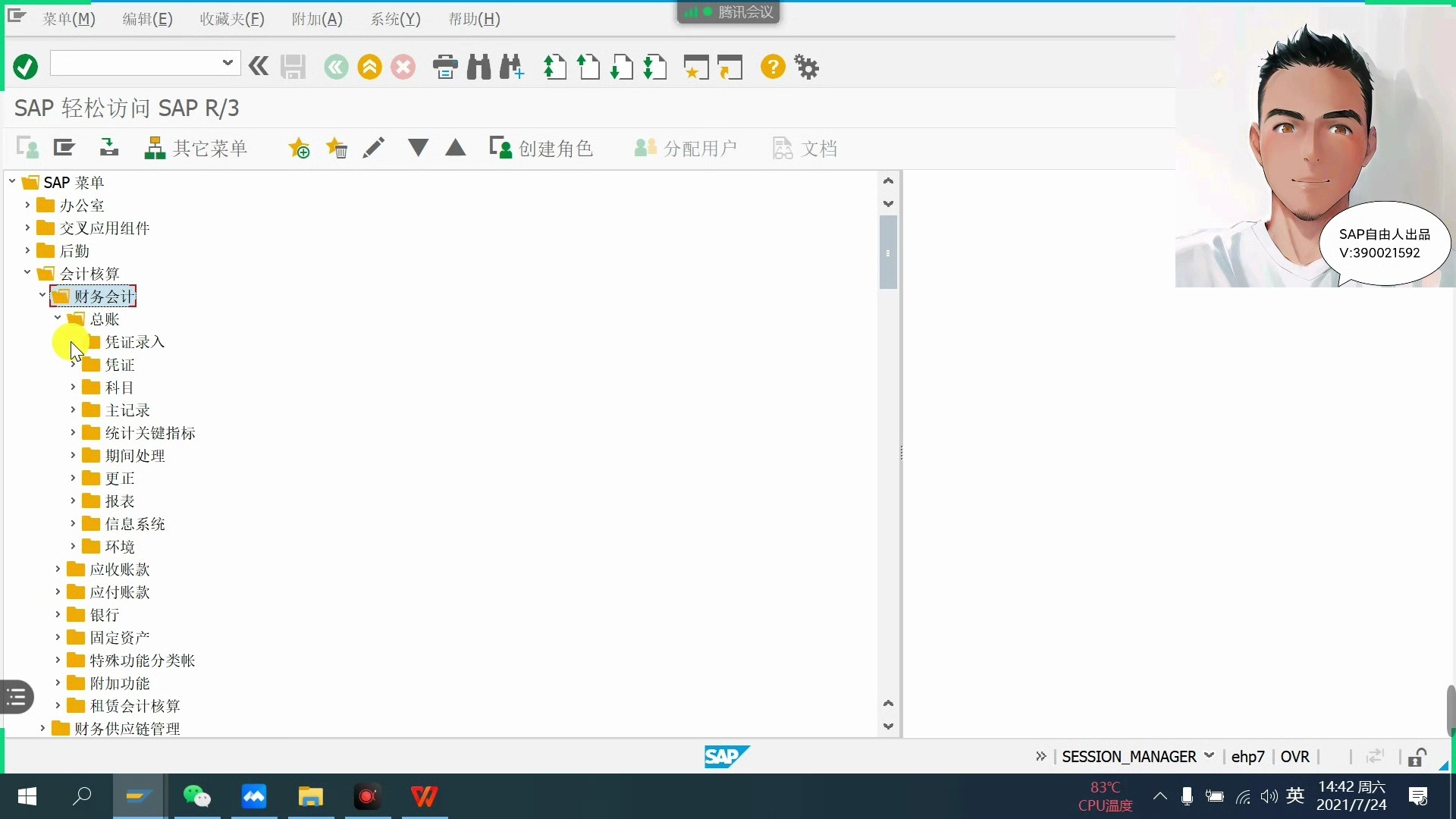Click the Find binoculars icon
The image size is (1456, 819).
[479, 67]
